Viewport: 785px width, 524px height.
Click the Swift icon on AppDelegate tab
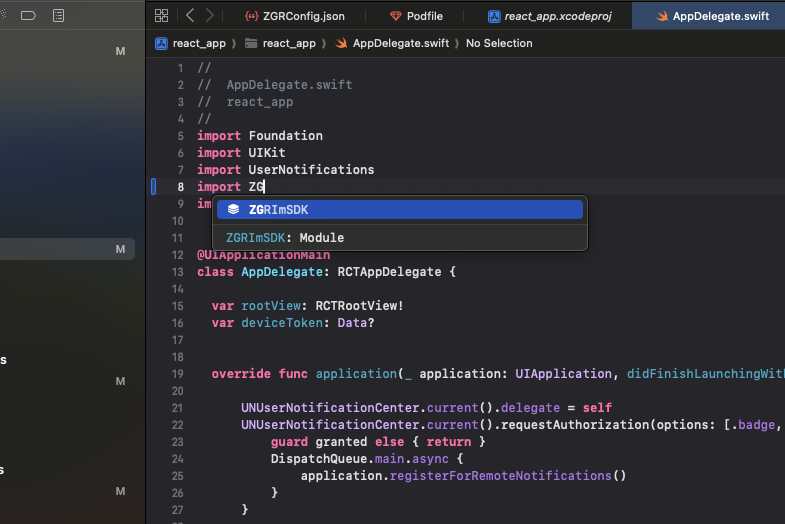[x=662, y=16]
